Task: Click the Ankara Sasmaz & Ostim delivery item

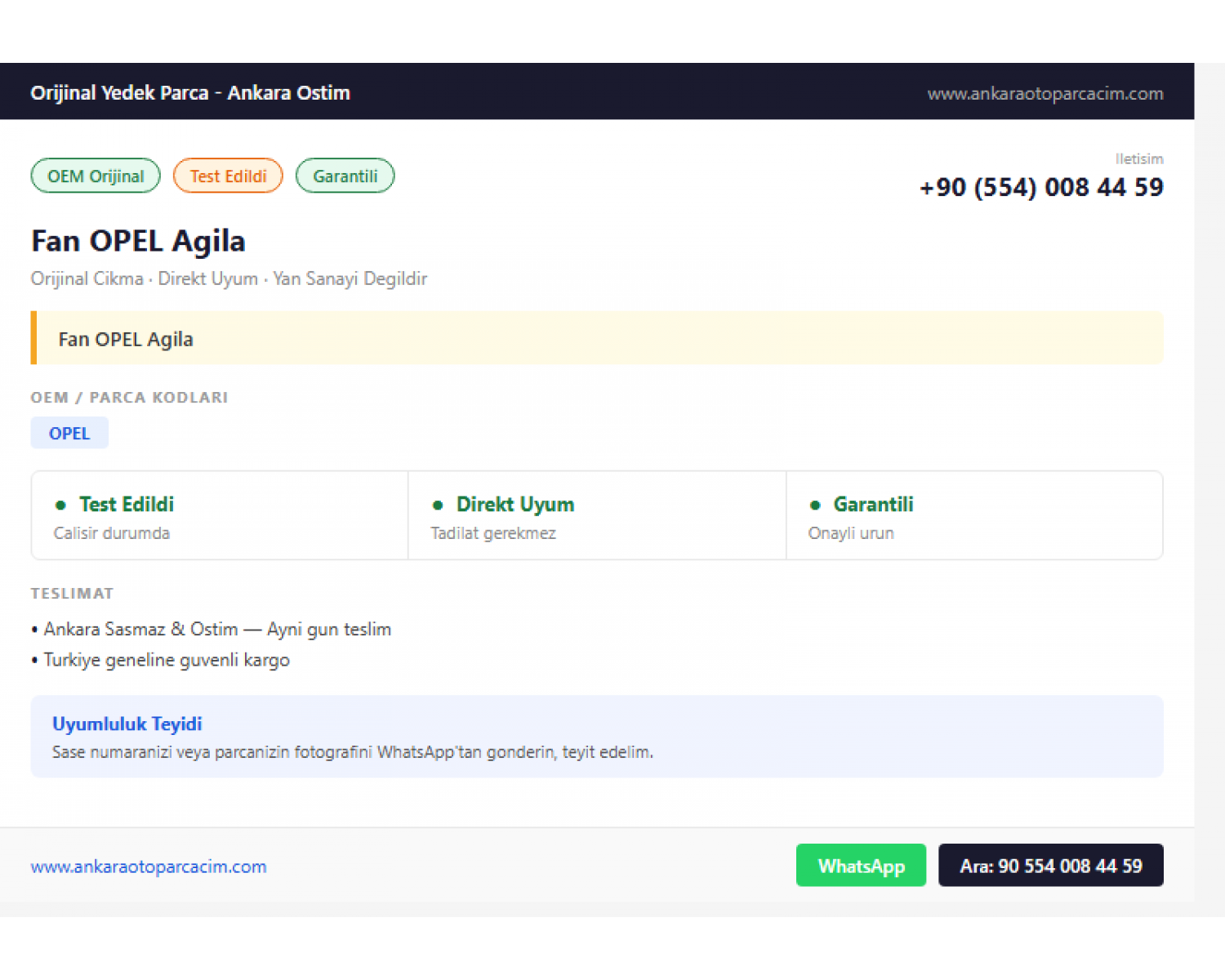Action: pos(212,629)
